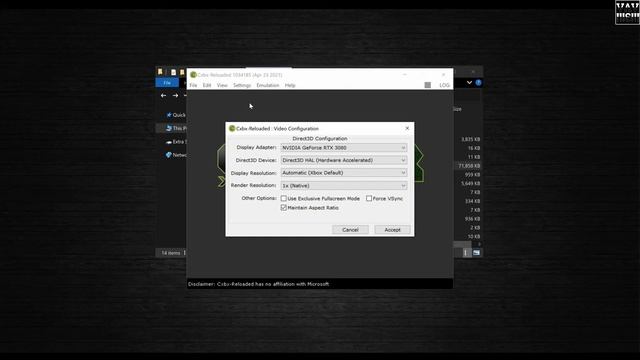Open the Cxbx-Reloaded View menu

(x=222, y=85)
